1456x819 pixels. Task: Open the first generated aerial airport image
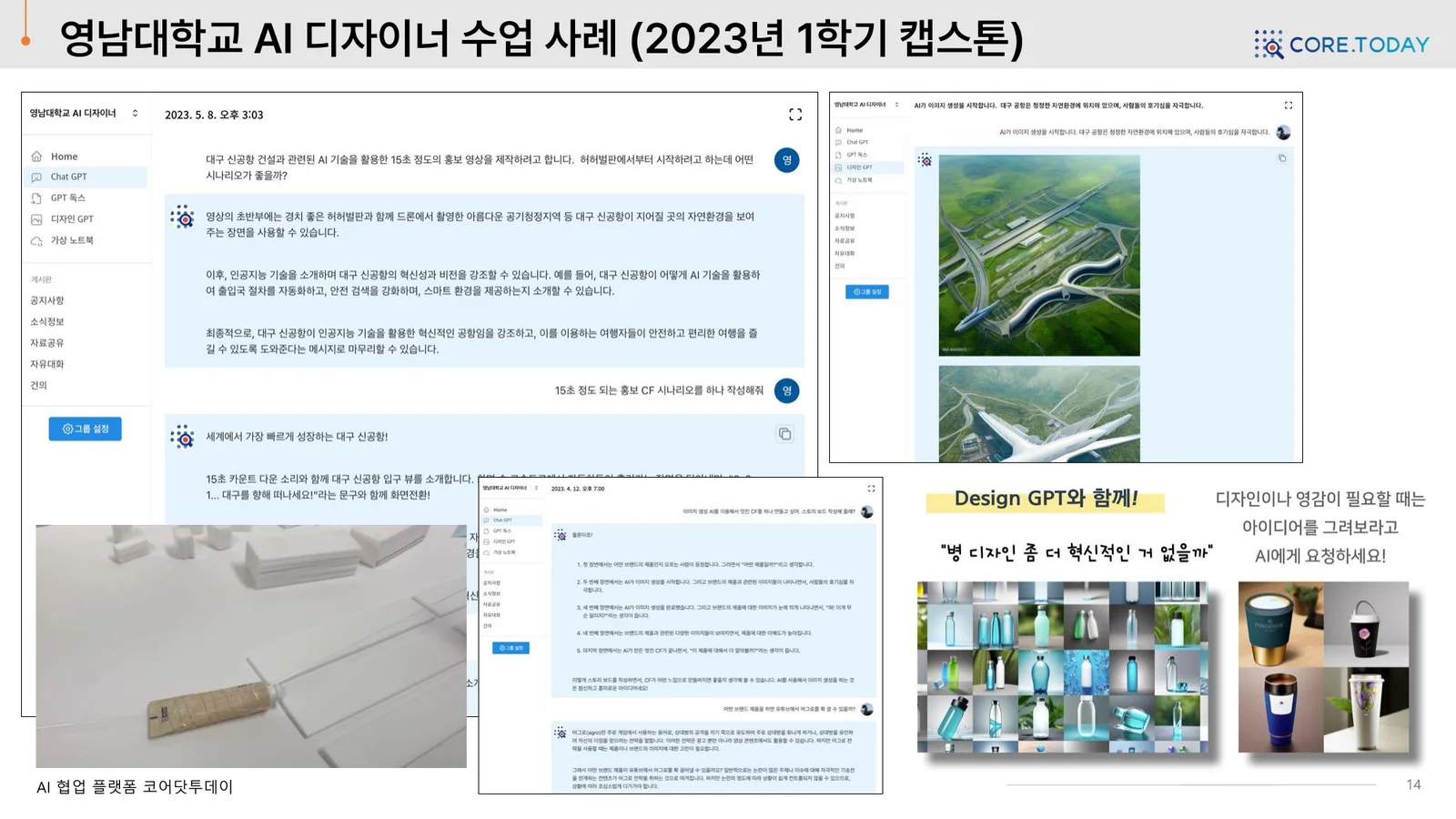coord(1039,256)
